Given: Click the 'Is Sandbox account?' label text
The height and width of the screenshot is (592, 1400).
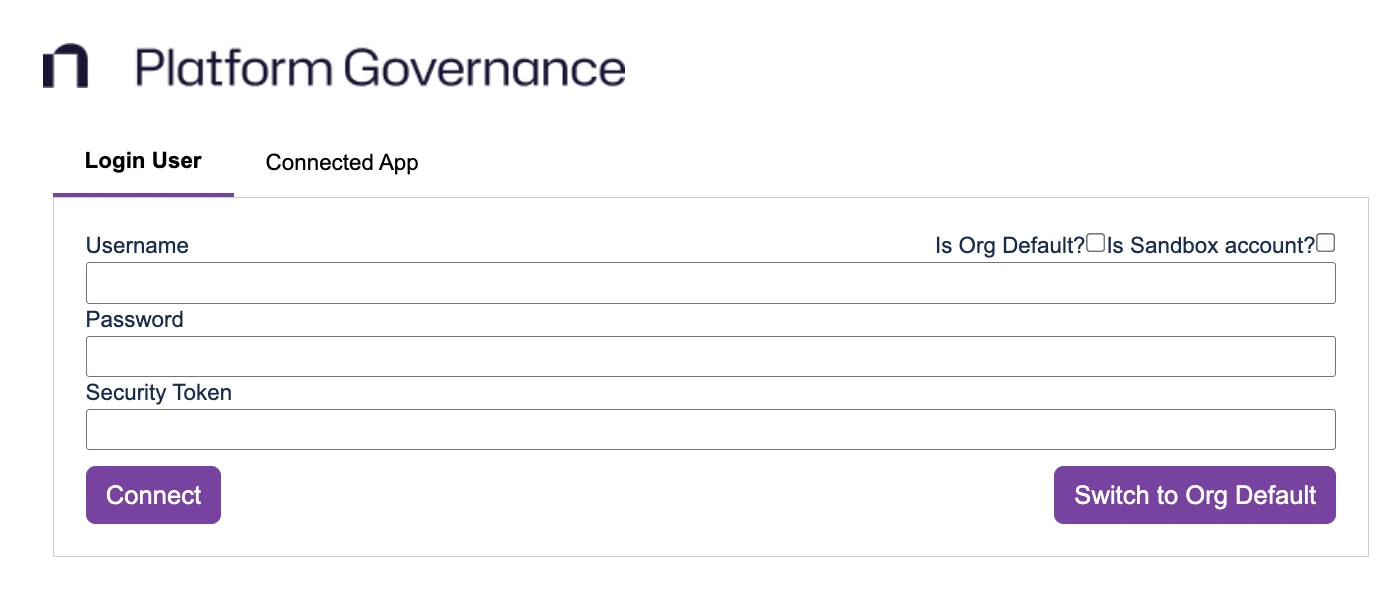Looking at the screenshot, I should click(1213, 244).
